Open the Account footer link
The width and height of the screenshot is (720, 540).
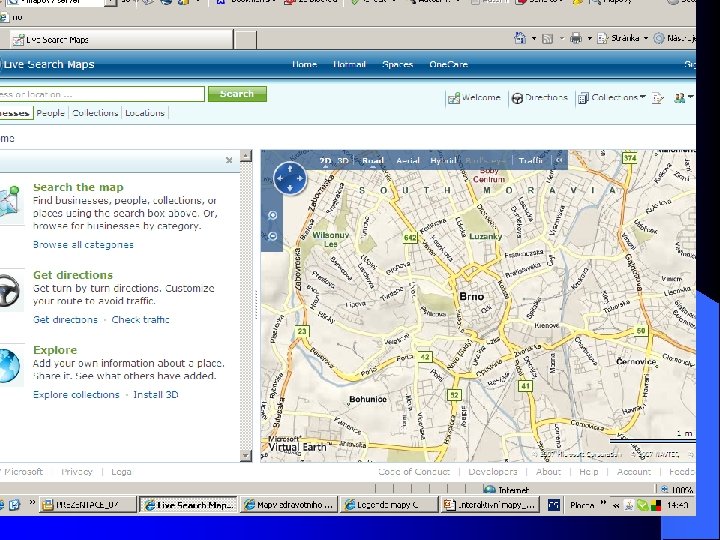pyautogui.click(x=634, y=472)
